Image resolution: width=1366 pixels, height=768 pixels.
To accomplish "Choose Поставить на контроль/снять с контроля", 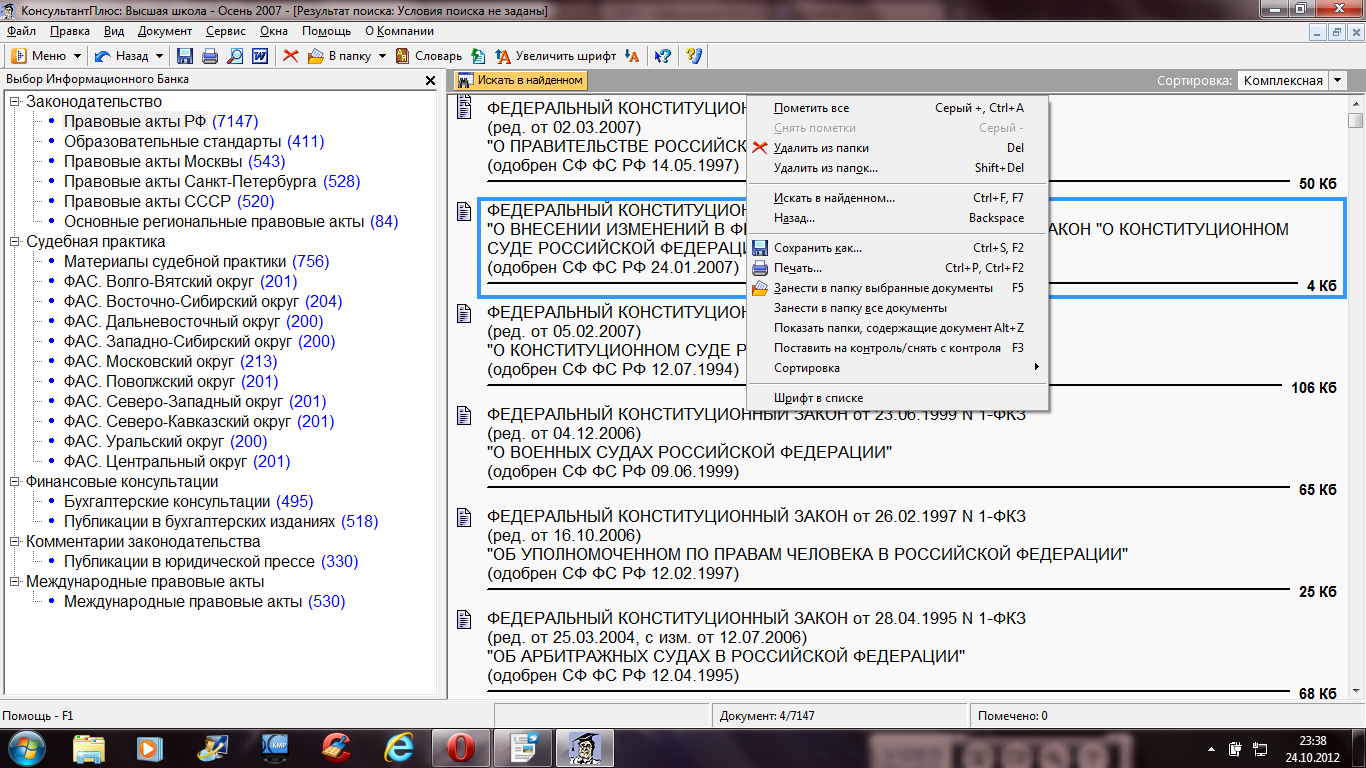I will click(897, 348).
